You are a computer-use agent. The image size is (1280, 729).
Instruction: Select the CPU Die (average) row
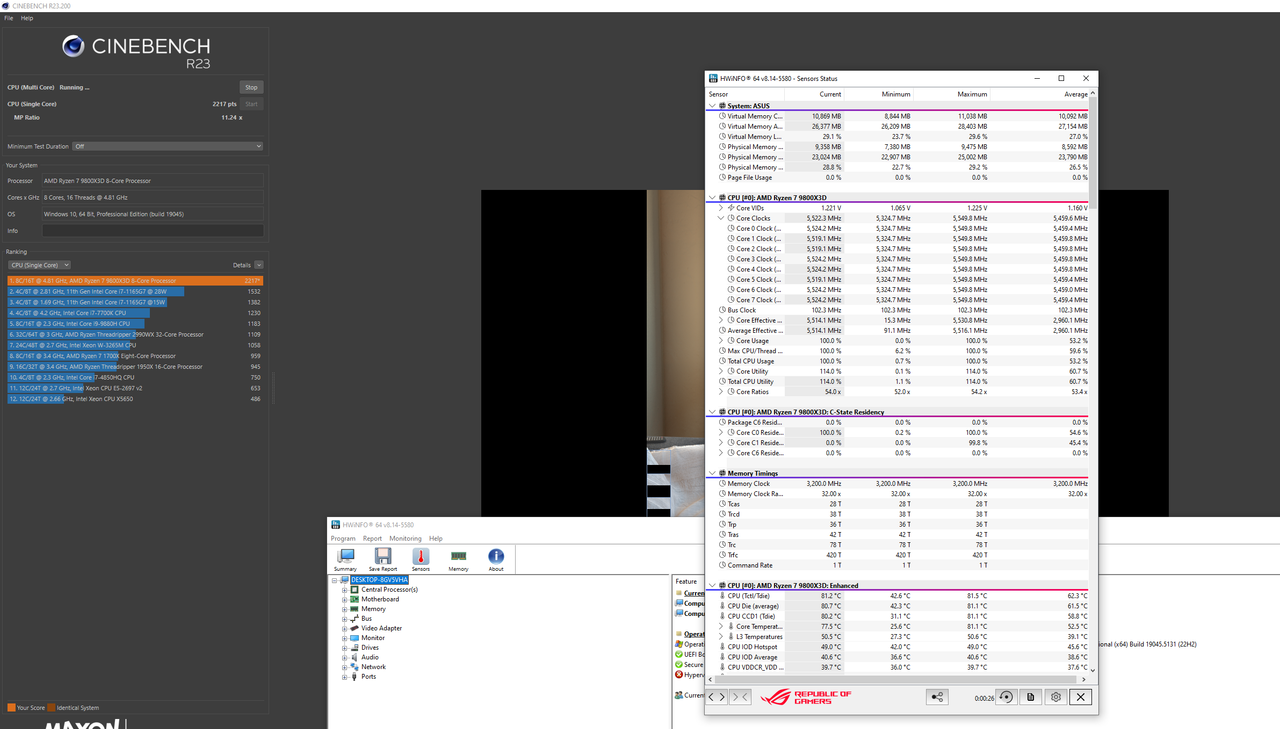point(898,606)
